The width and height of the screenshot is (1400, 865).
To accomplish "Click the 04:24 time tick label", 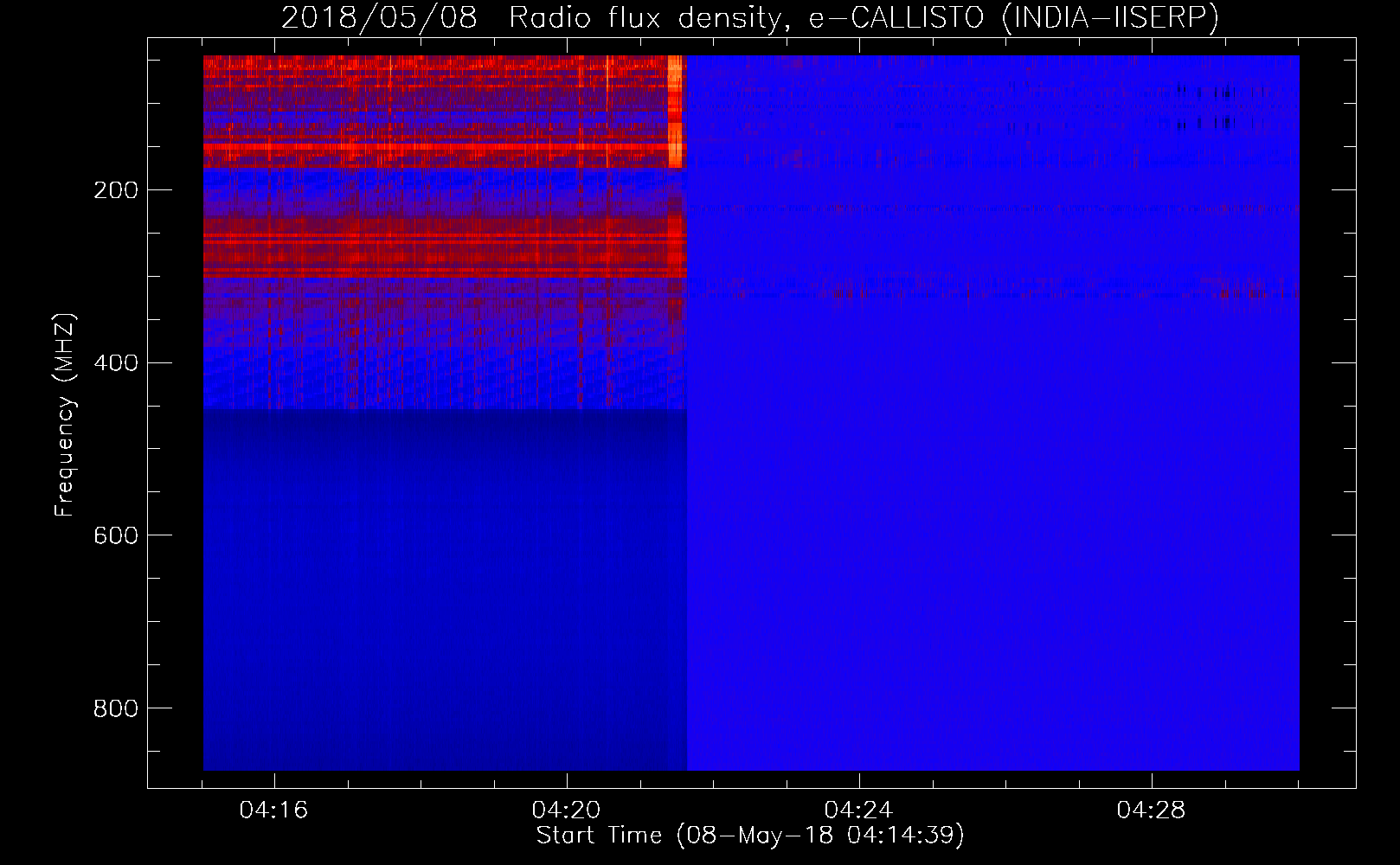I will click(859, 811).
